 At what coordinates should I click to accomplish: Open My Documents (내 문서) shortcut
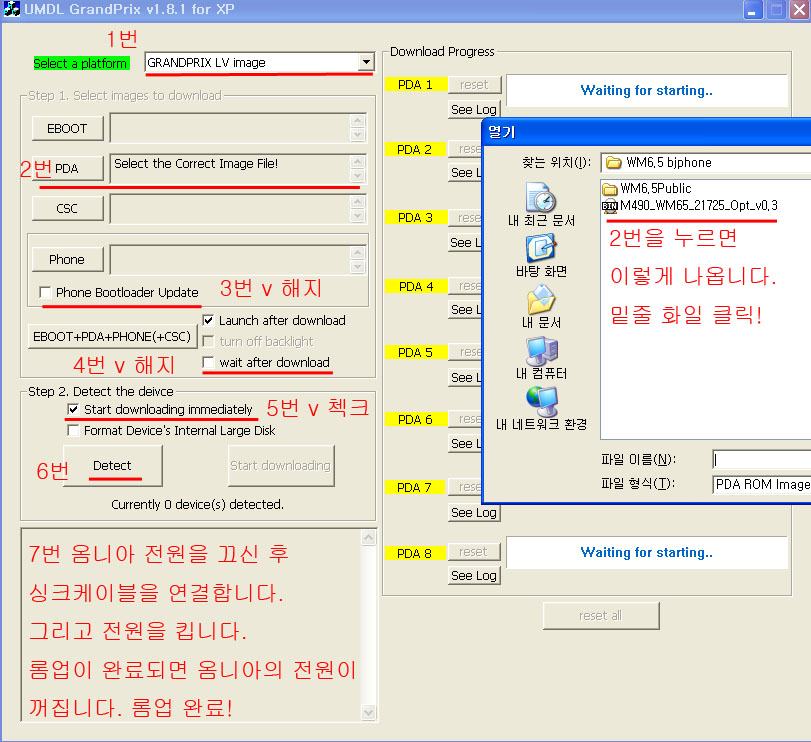click(541, 307)
